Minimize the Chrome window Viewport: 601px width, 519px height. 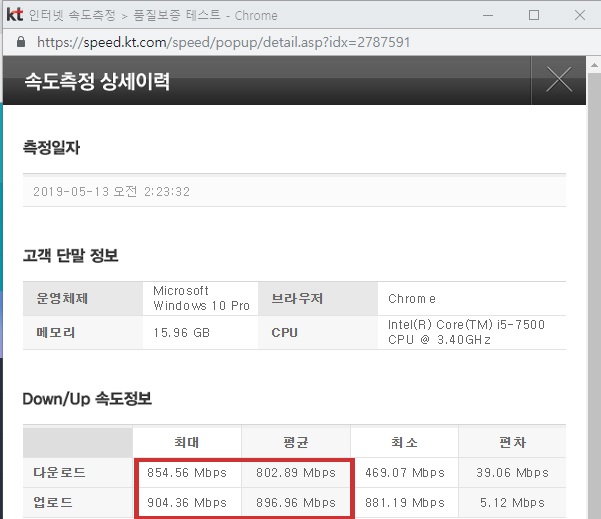click(x=488, y=15)
